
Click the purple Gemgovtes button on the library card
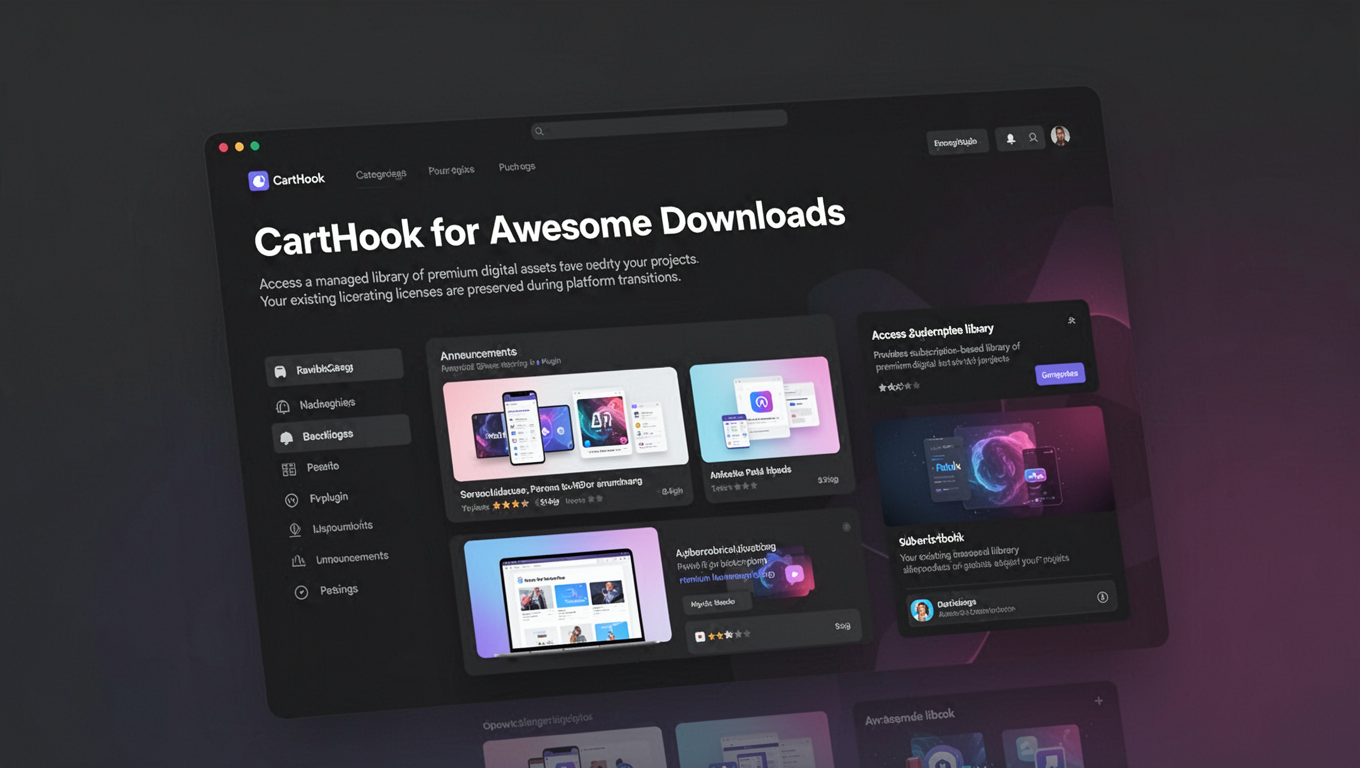(x=1061, y=374)
